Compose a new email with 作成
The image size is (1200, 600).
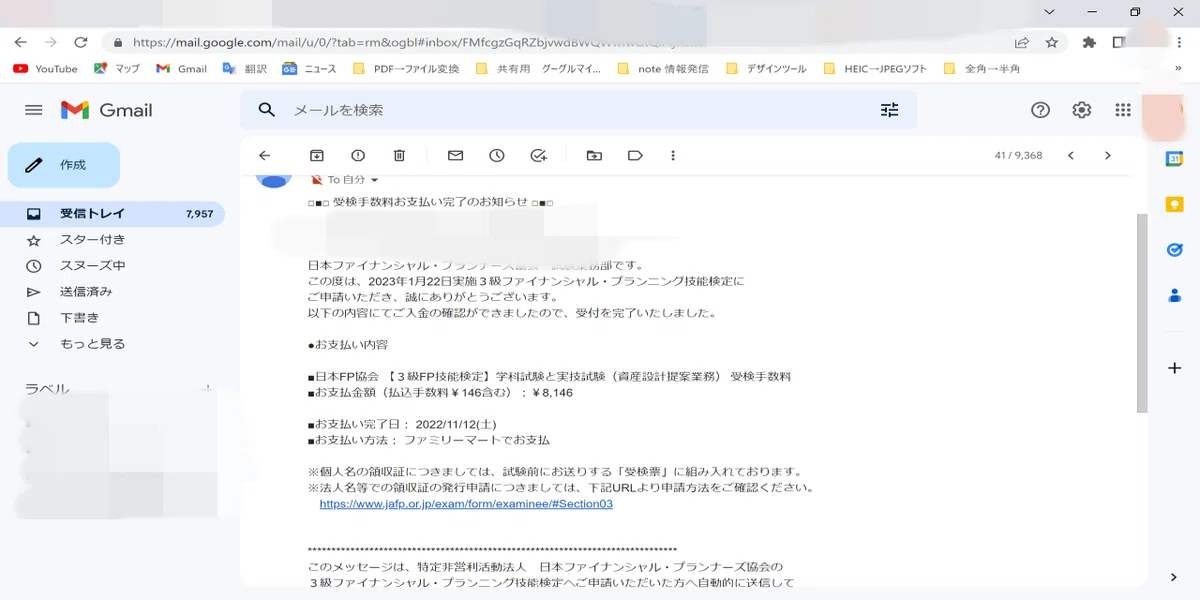click(x=64, y=165)
